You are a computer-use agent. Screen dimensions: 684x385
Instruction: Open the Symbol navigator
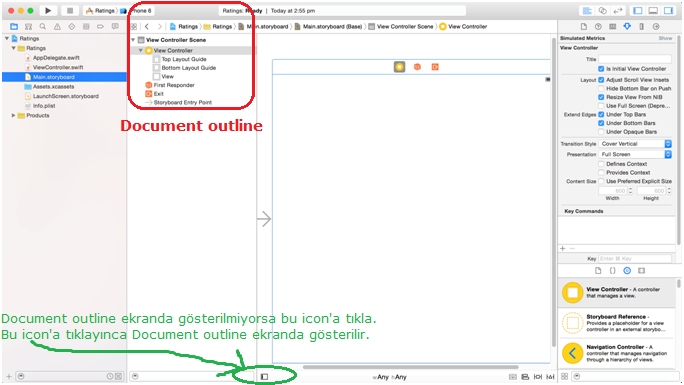28,27
